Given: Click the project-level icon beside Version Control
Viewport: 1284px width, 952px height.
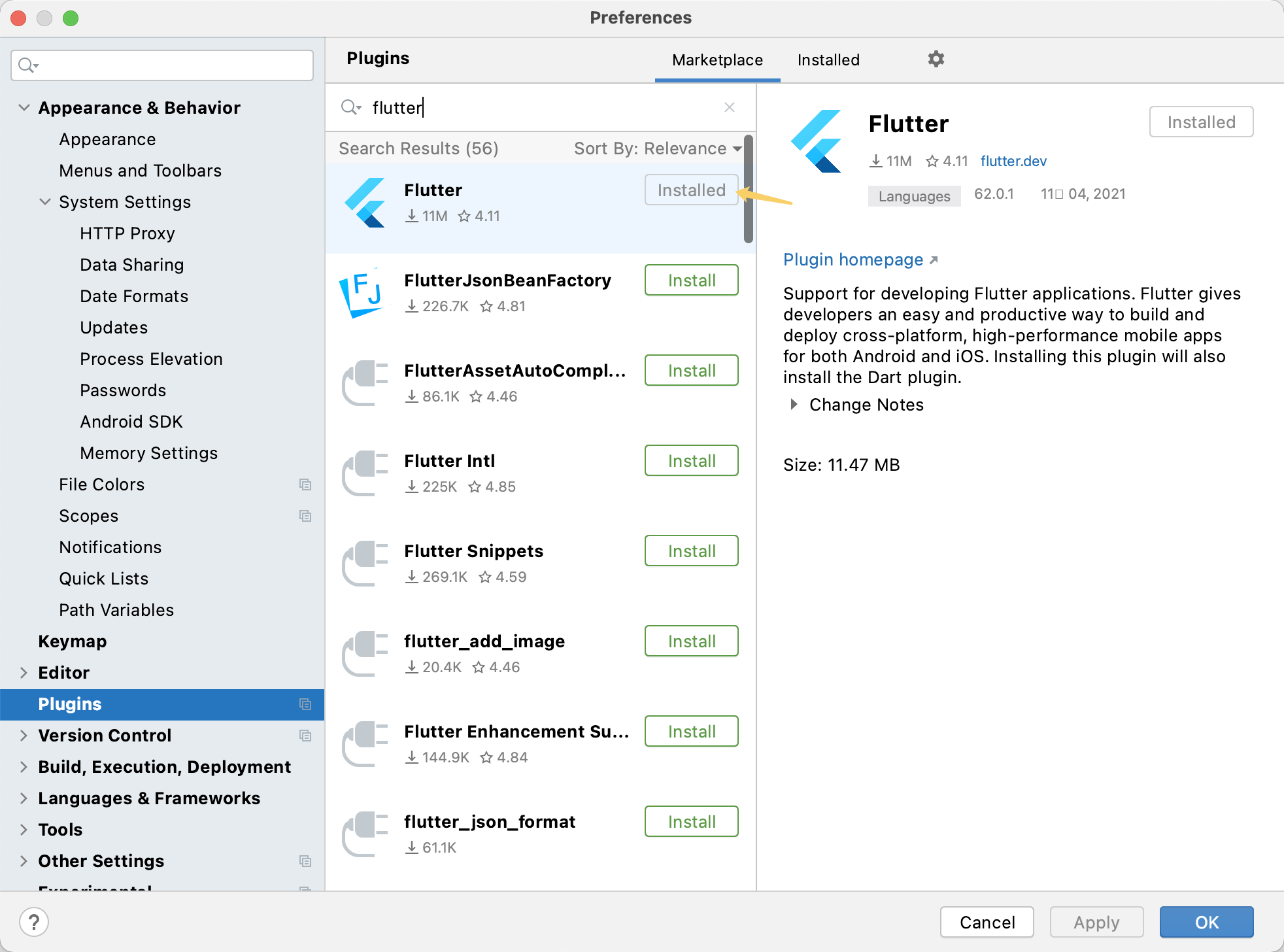Looking at the screenshot, I should click(x=305, y=736).
